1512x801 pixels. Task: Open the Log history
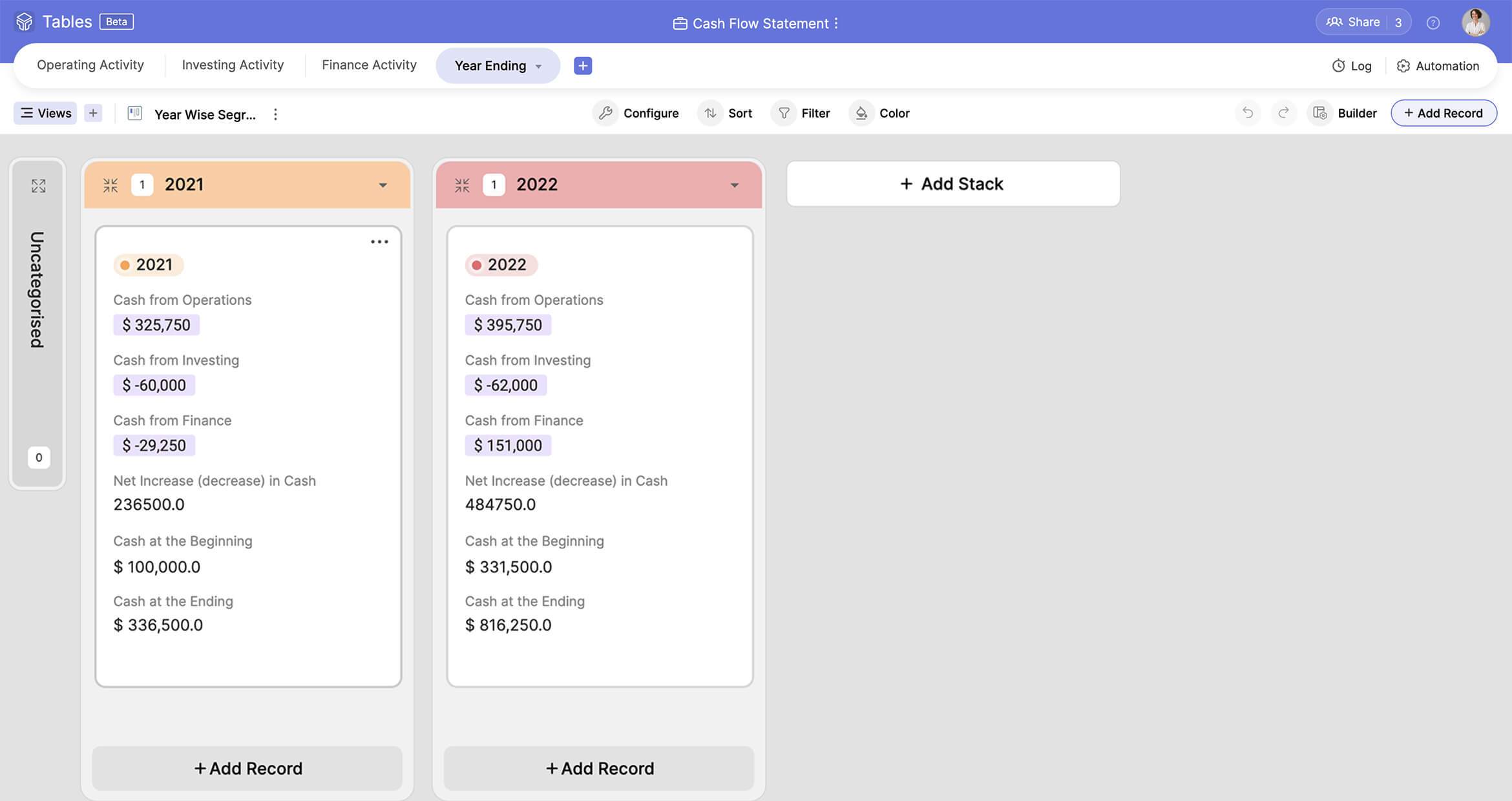(1352, 66)
